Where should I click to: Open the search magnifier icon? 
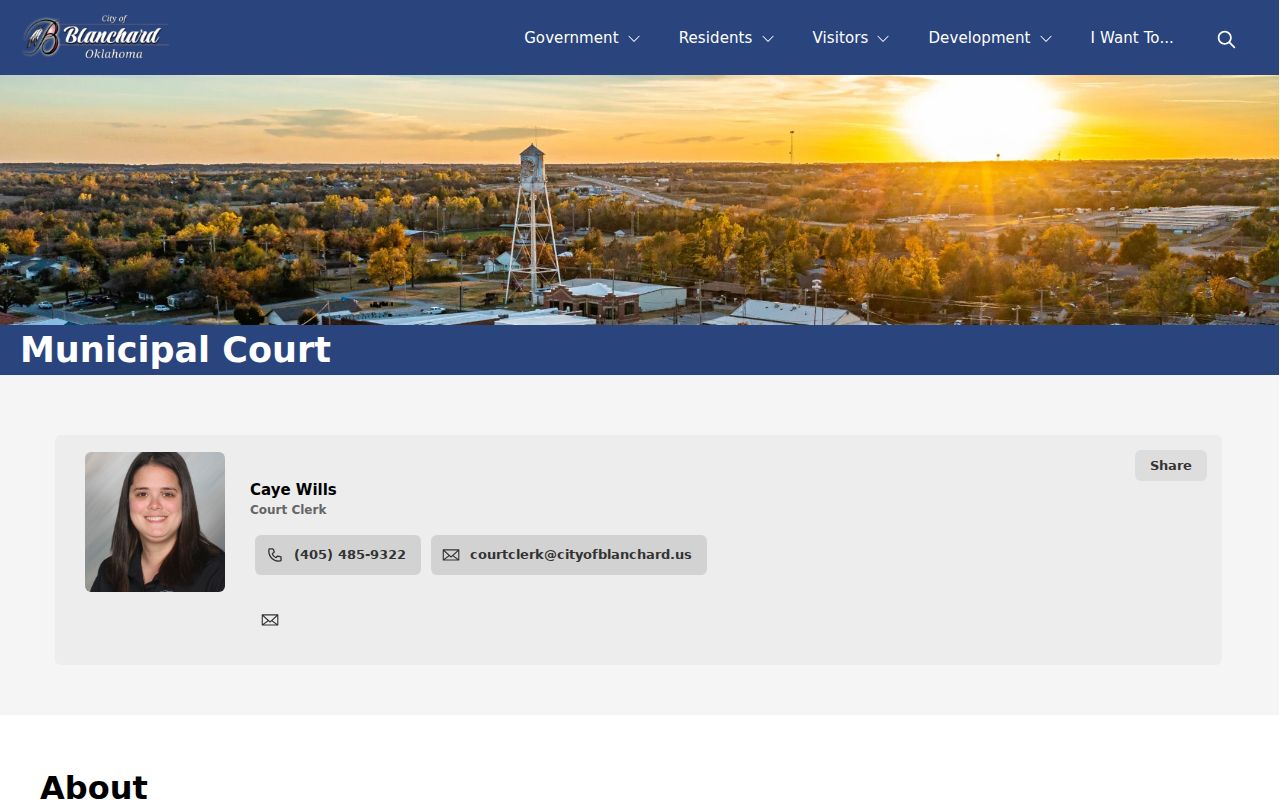point(1226,39)
